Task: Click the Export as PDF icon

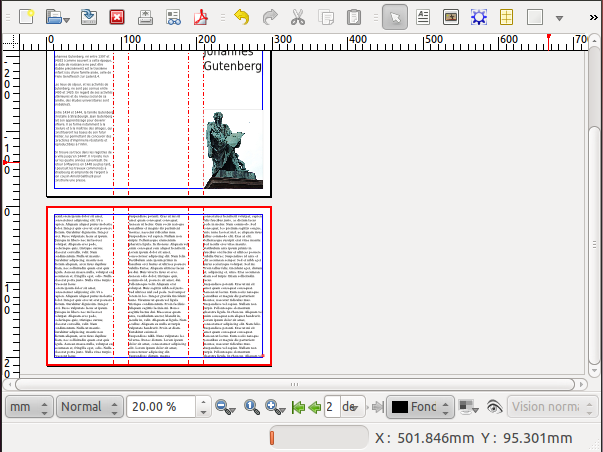Action: tap(202, 17)
